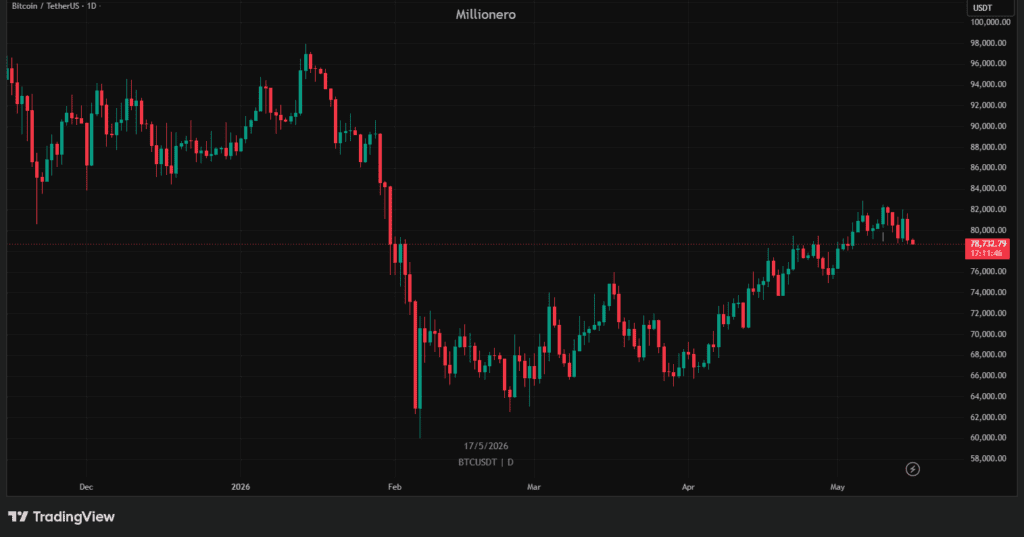Image resolution: width=1024 pixels, height=537 pixels.
Task: Click the 100,000.00 price scale label
Action: click(990, 22)
